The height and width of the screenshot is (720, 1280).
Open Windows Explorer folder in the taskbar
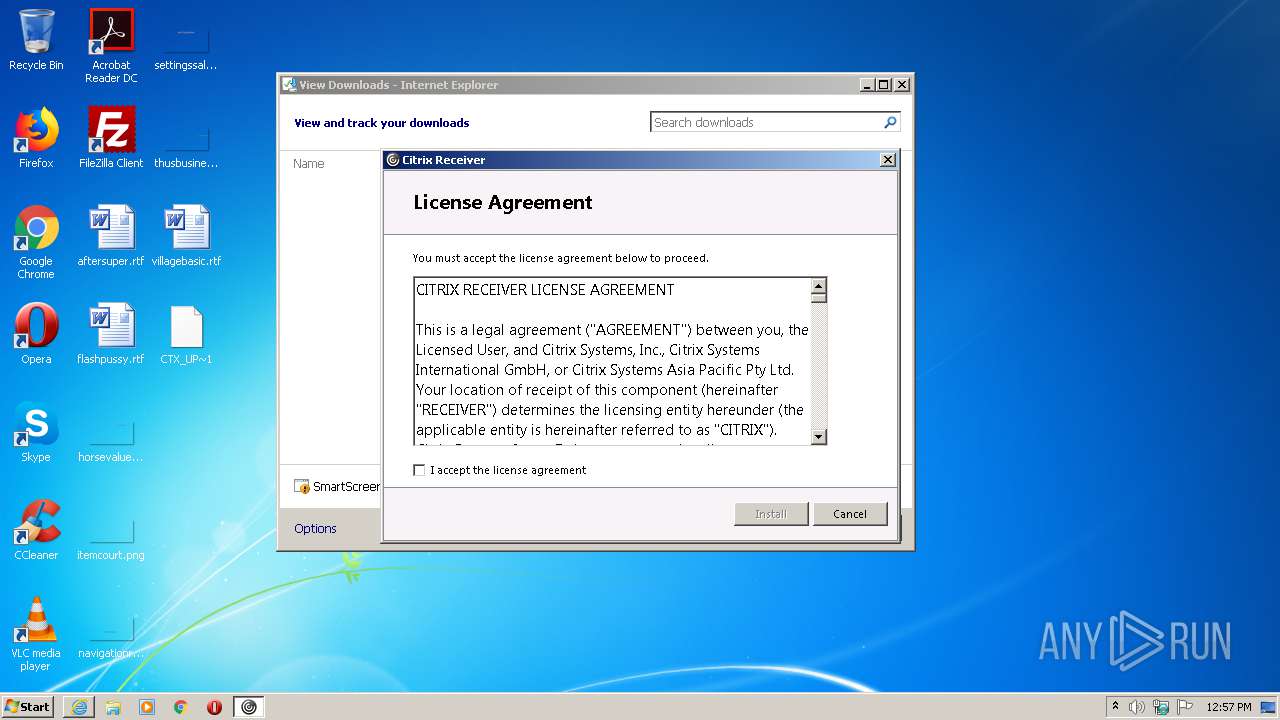click(x=113, y=707)
